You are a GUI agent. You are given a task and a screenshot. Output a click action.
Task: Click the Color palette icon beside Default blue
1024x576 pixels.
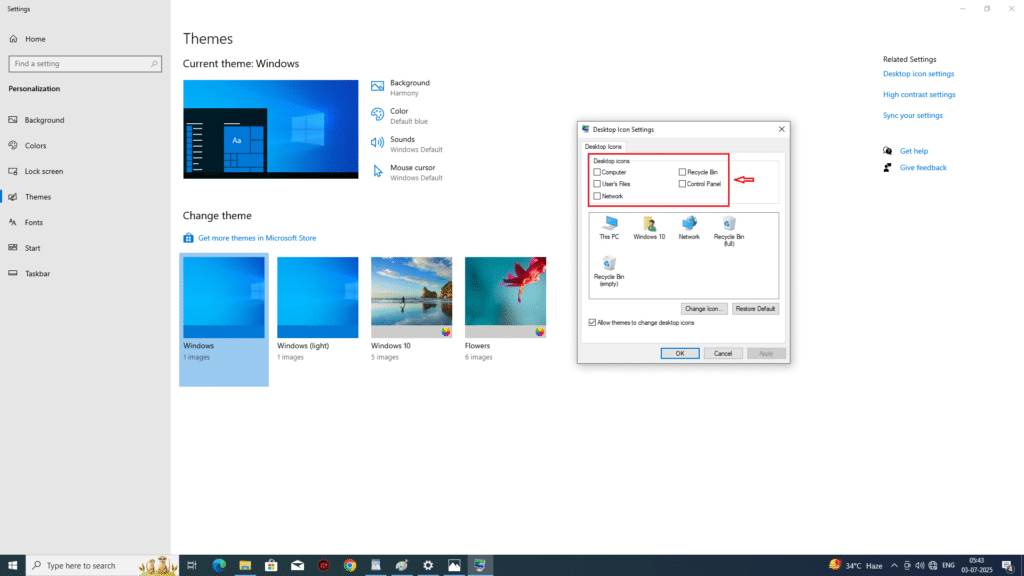tap(377, 114)
